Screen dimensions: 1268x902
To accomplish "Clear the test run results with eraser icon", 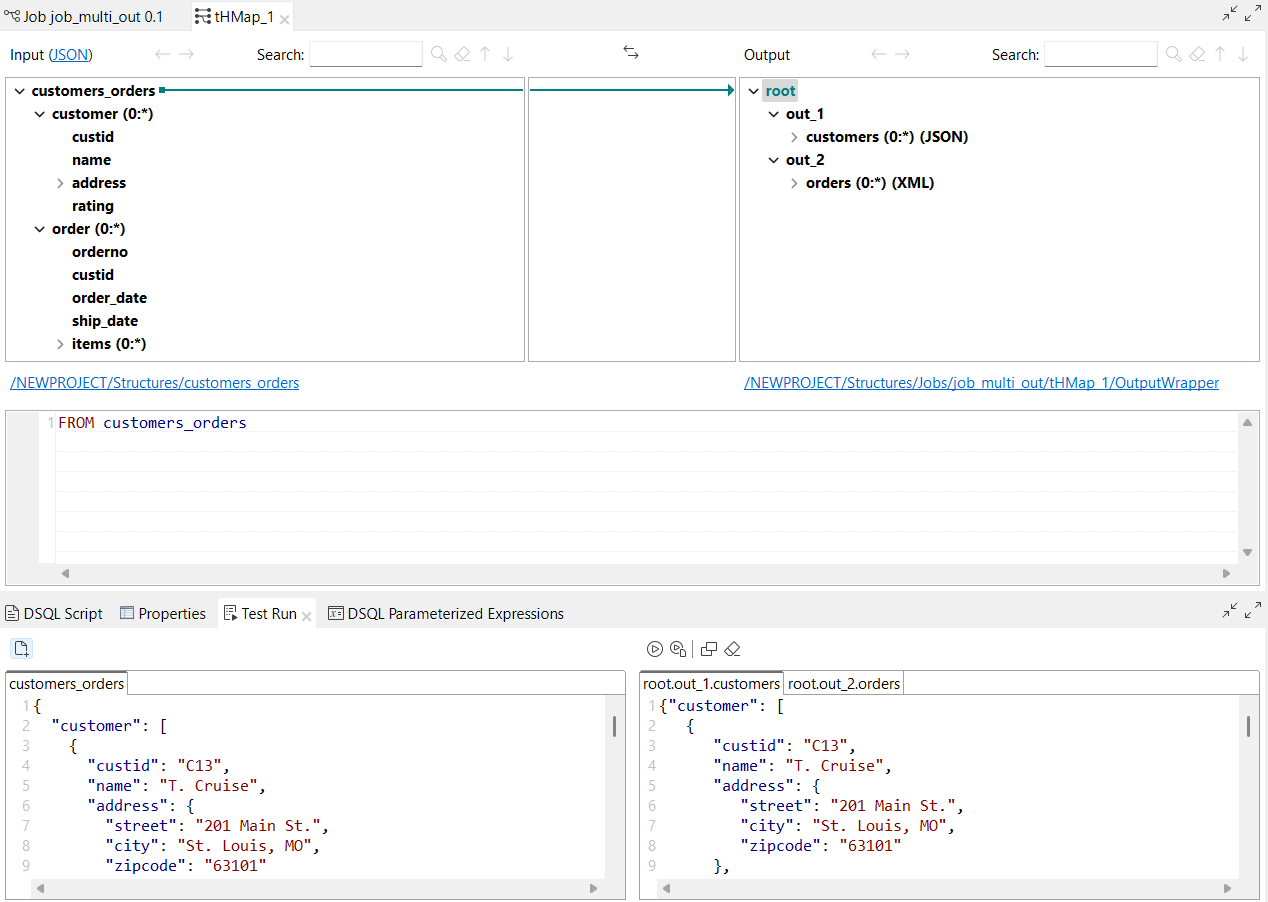I will (732, 649).
